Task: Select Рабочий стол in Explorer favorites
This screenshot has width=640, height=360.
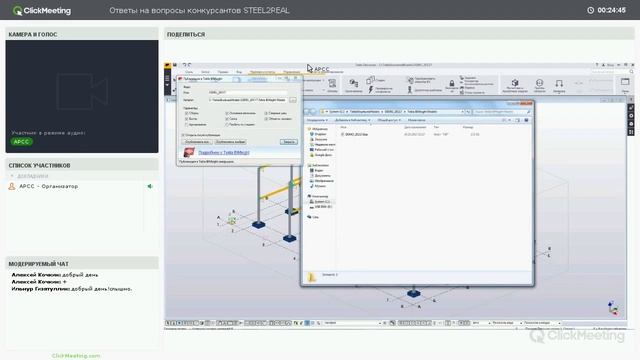Action: pos(322,150)
